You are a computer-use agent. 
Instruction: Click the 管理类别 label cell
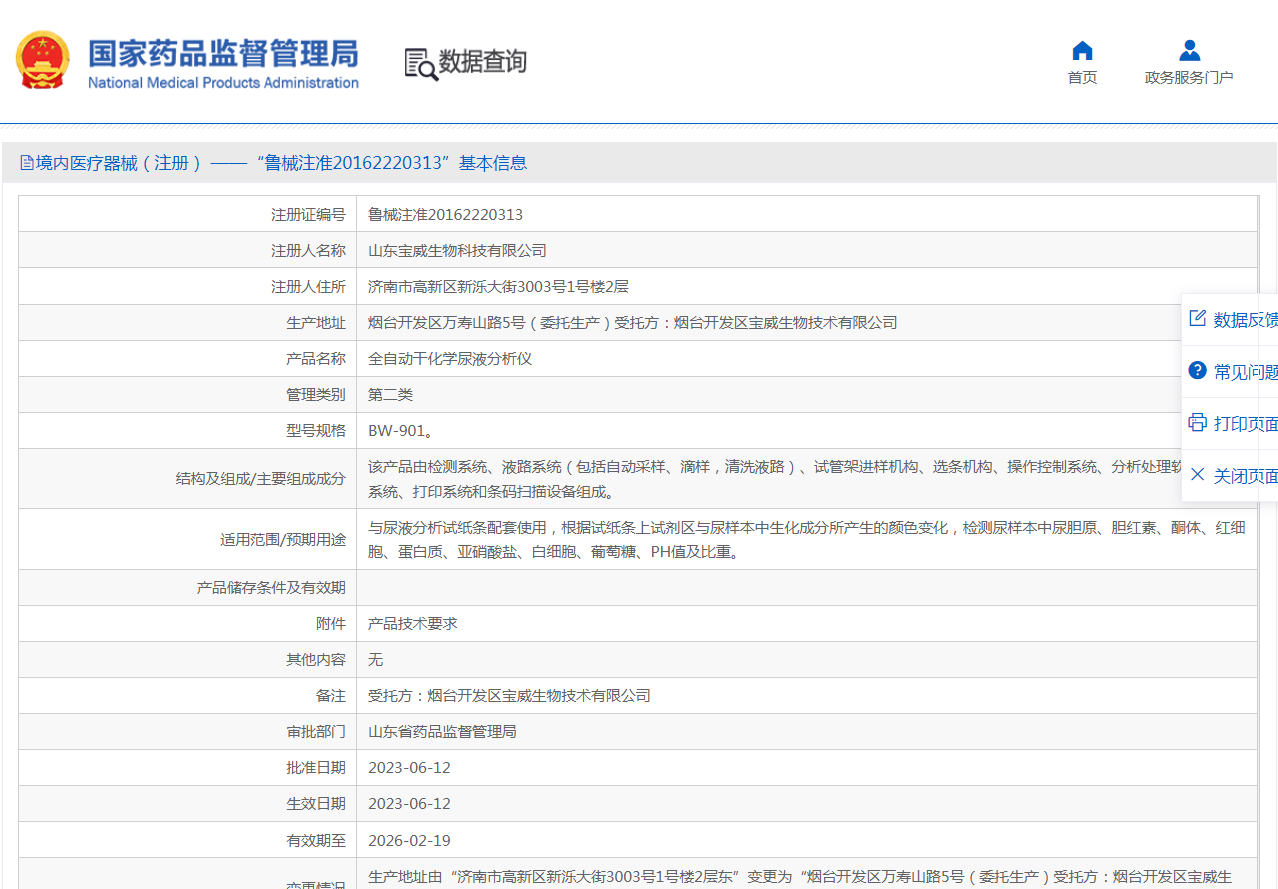188,395
